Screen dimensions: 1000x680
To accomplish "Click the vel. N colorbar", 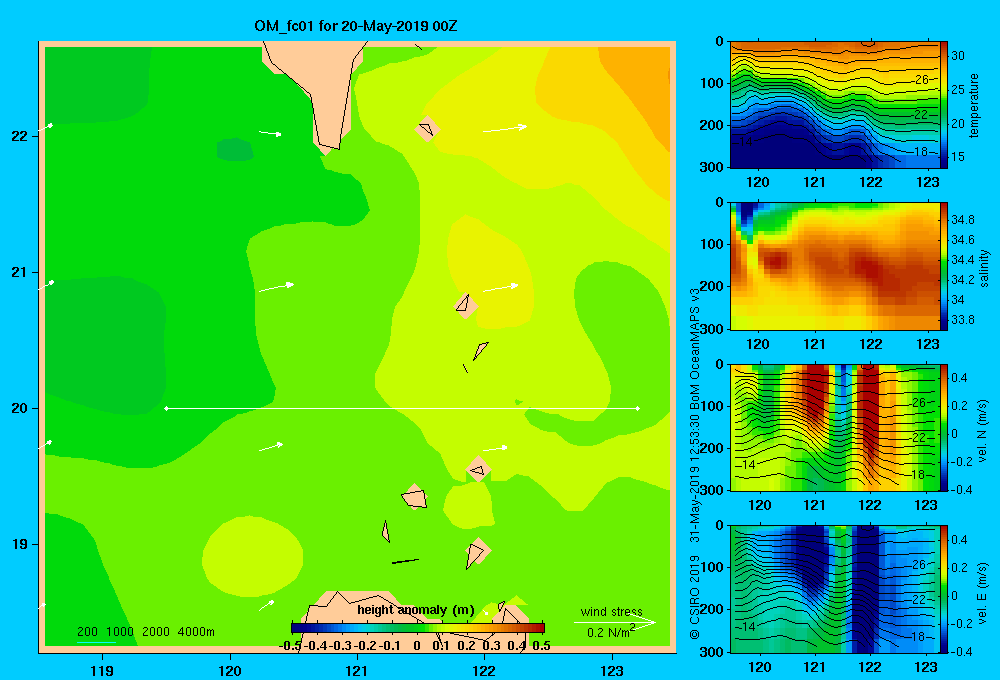I will click(944, 427).
